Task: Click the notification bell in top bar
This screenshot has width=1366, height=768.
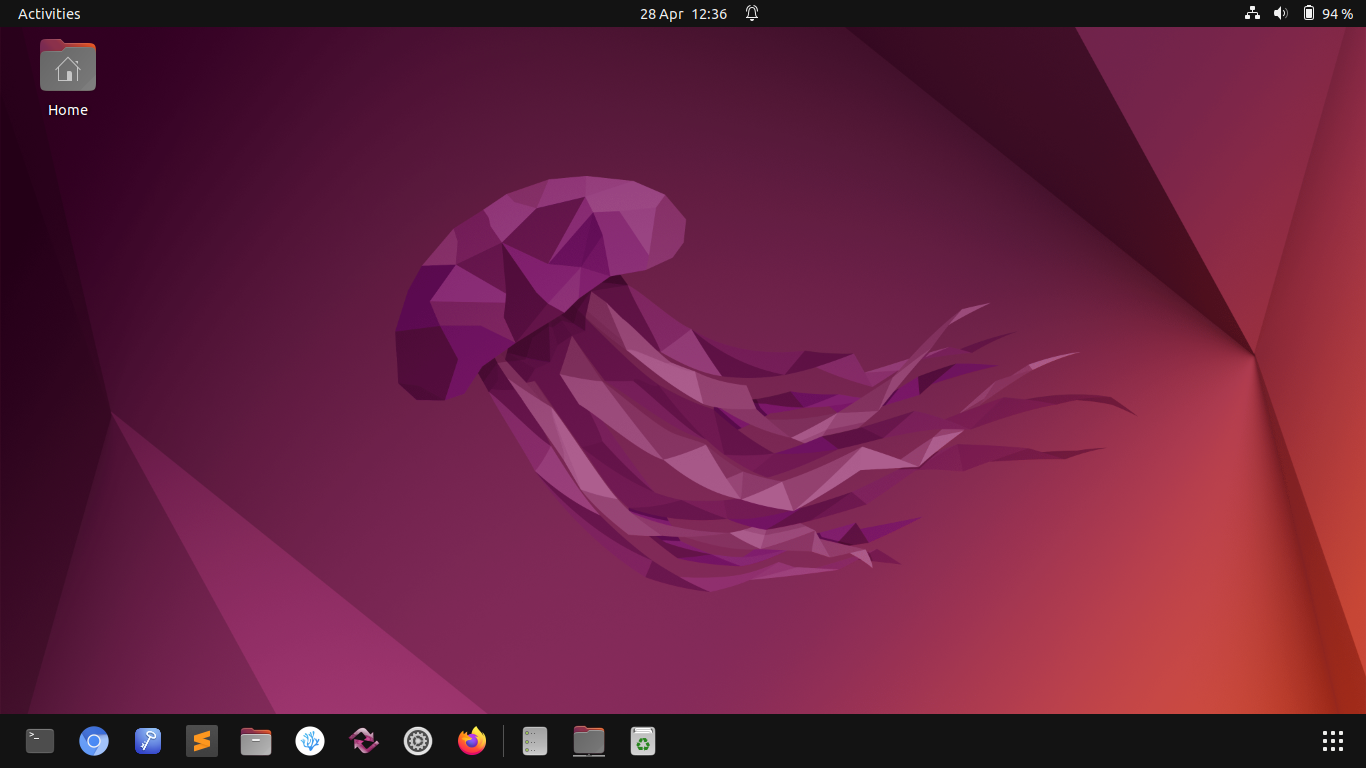Action: pyautogui.click(x=752, y=14)
